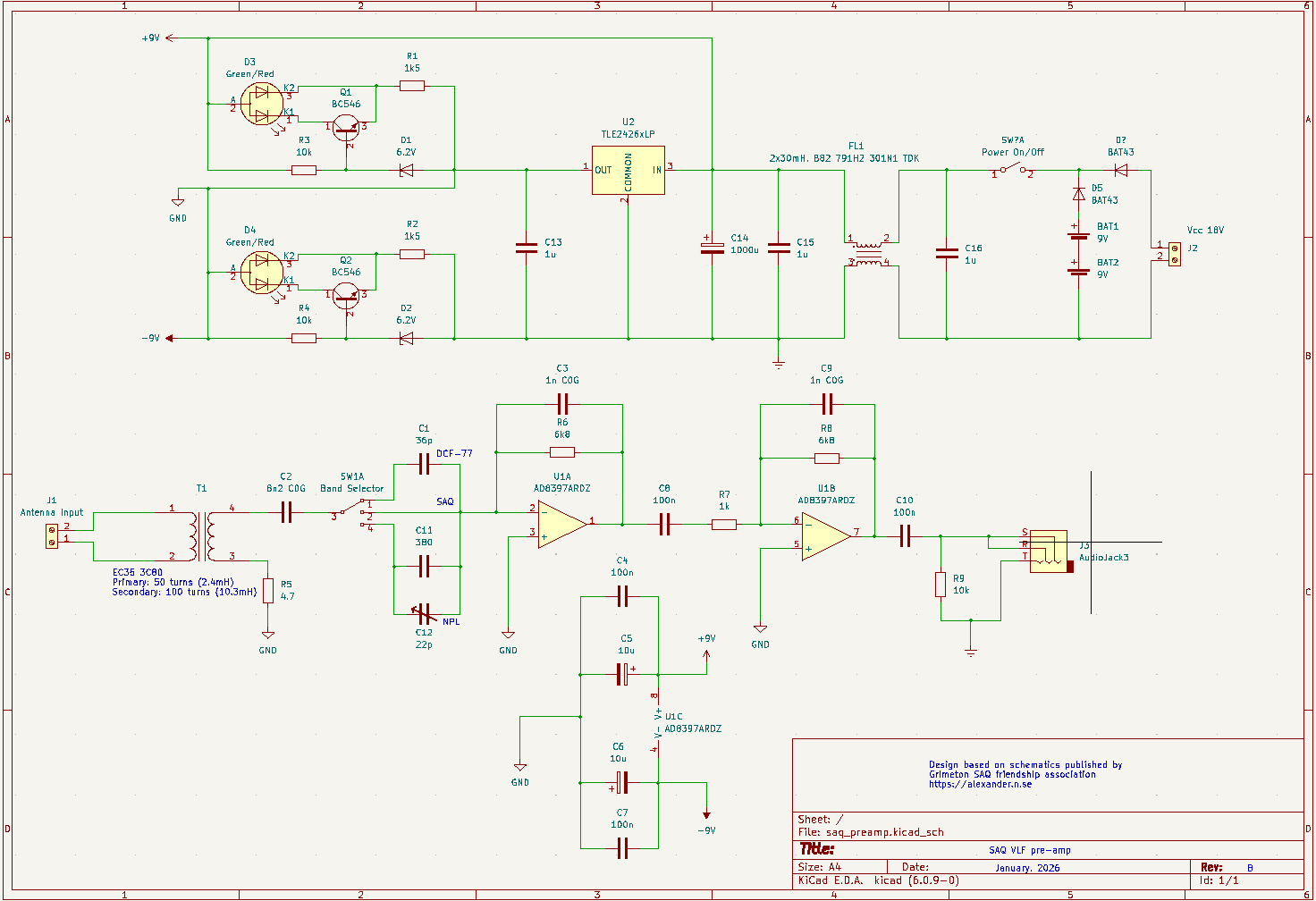Screen dimensions: 1316x901
Task: Click the D1 6.2V zener diode
Action: (406, 170)
